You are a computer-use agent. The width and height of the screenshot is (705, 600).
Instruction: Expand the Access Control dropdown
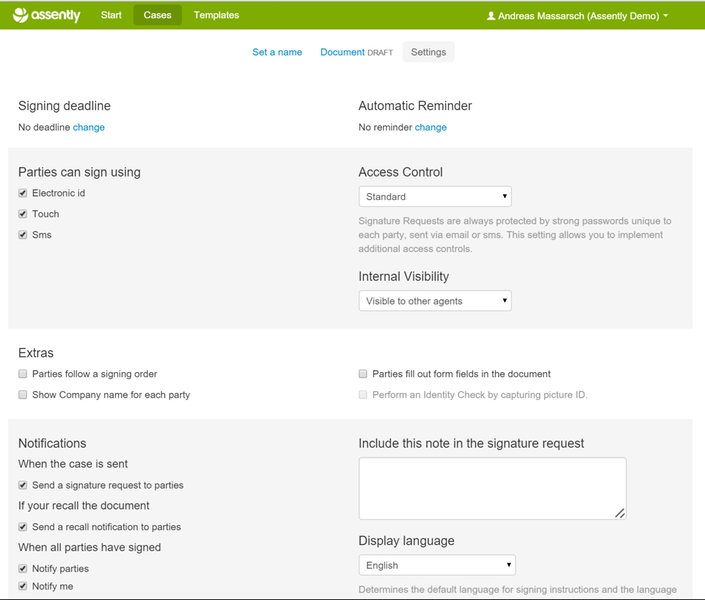tap(435, 197)
